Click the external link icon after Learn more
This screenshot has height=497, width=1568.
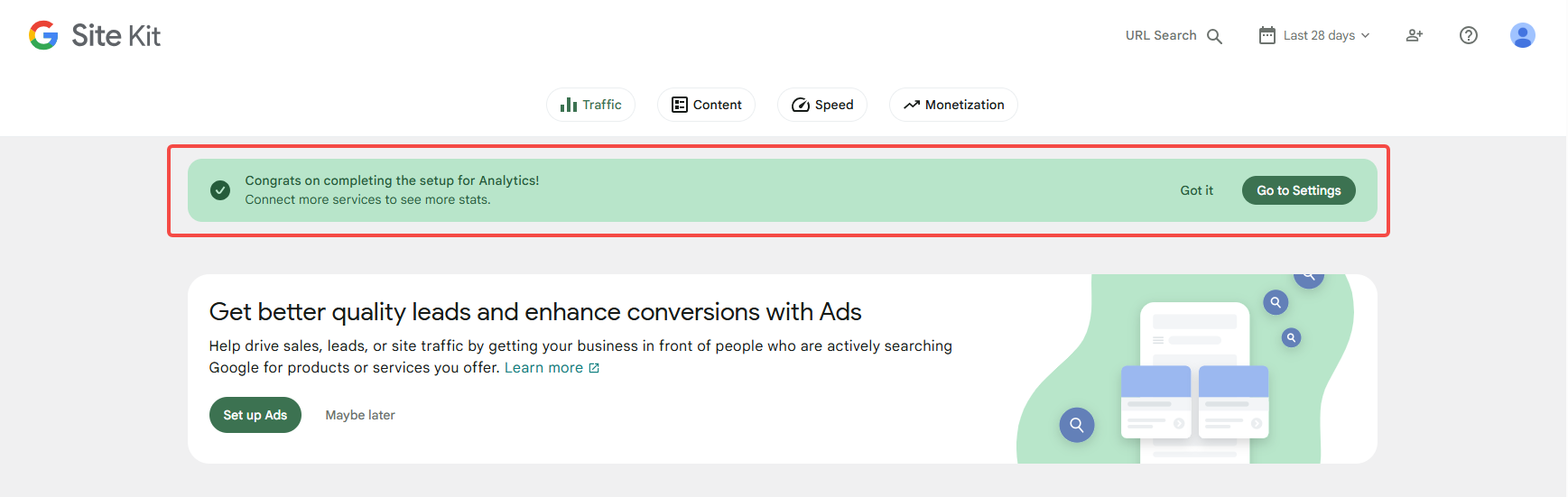[x=594, y=368]
